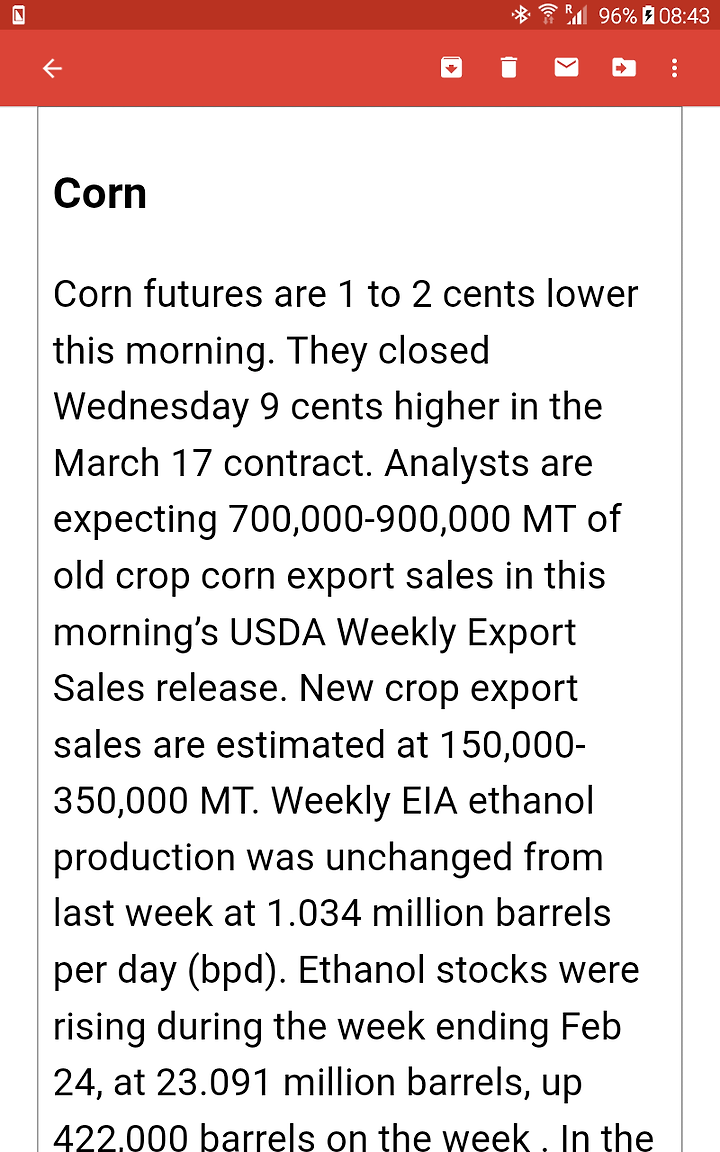Open the three-dot more options menu
Screen dimensions: 720x1152
point(674,68)
